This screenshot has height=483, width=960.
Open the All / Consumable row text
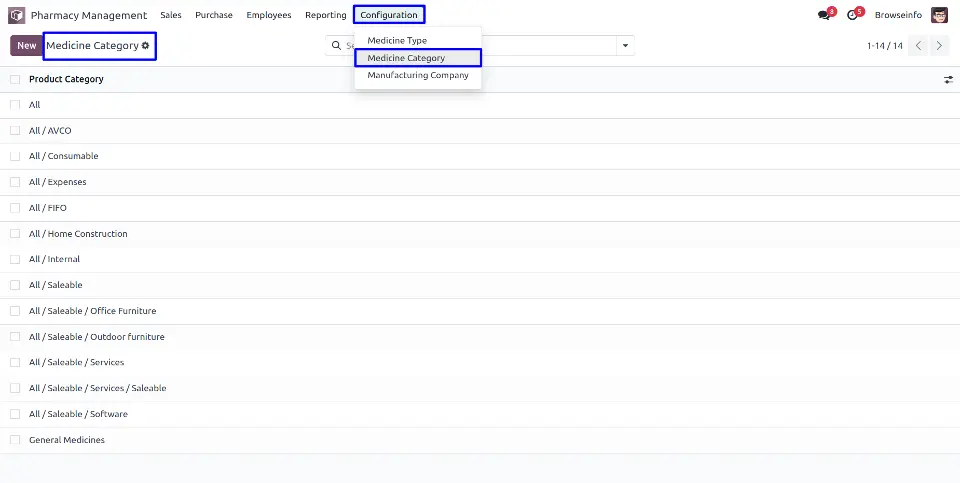click(x=64, y=157)
